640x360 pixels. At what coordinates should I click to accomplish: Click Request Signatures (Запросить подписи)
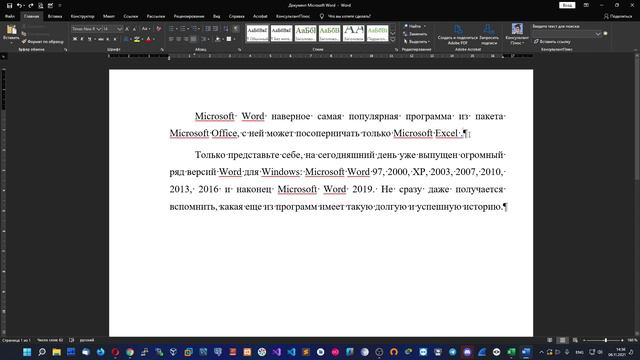489,34
